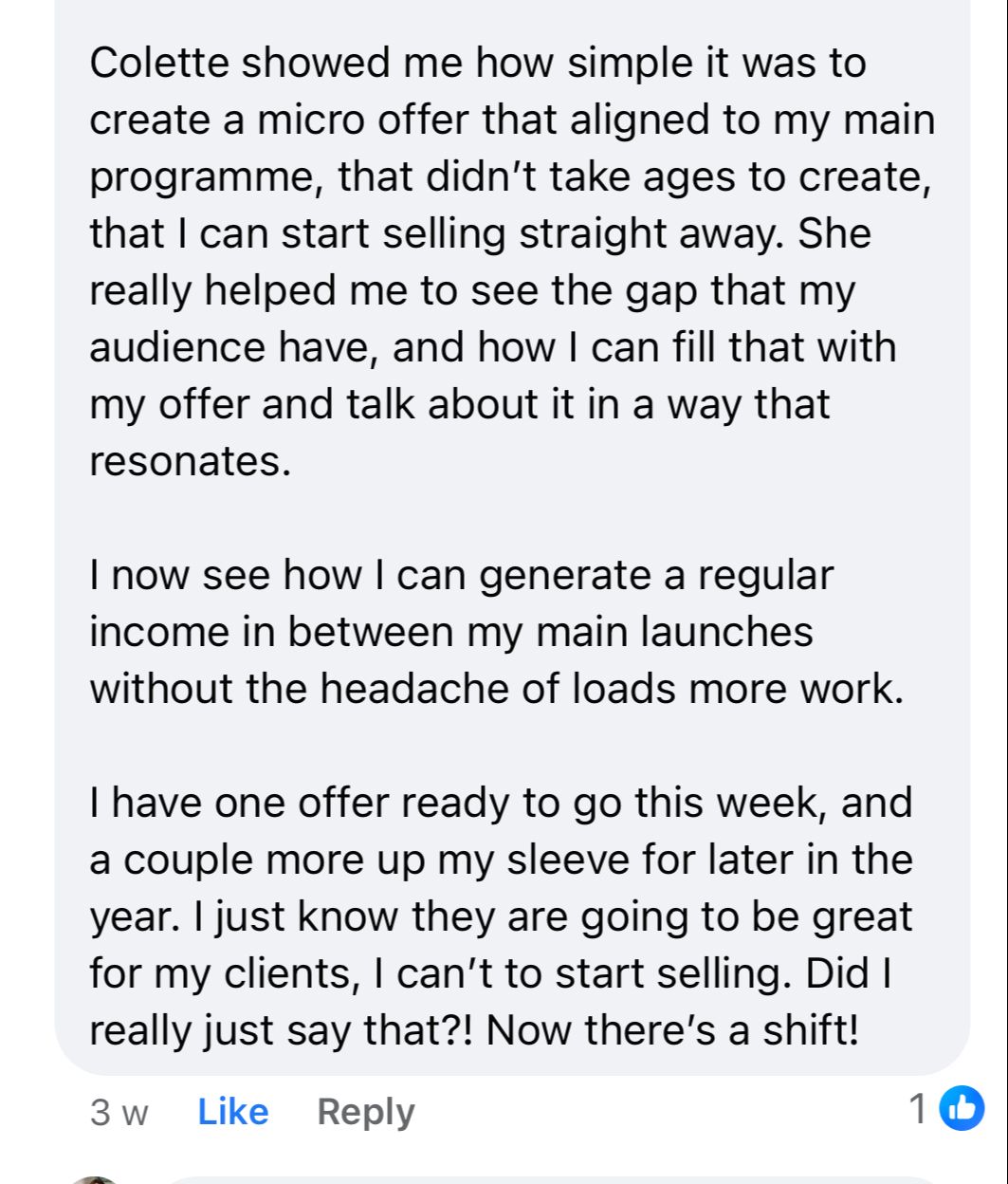Screen dimensions: 1008x1184
Task: Like this comment
Action: 233,1111
